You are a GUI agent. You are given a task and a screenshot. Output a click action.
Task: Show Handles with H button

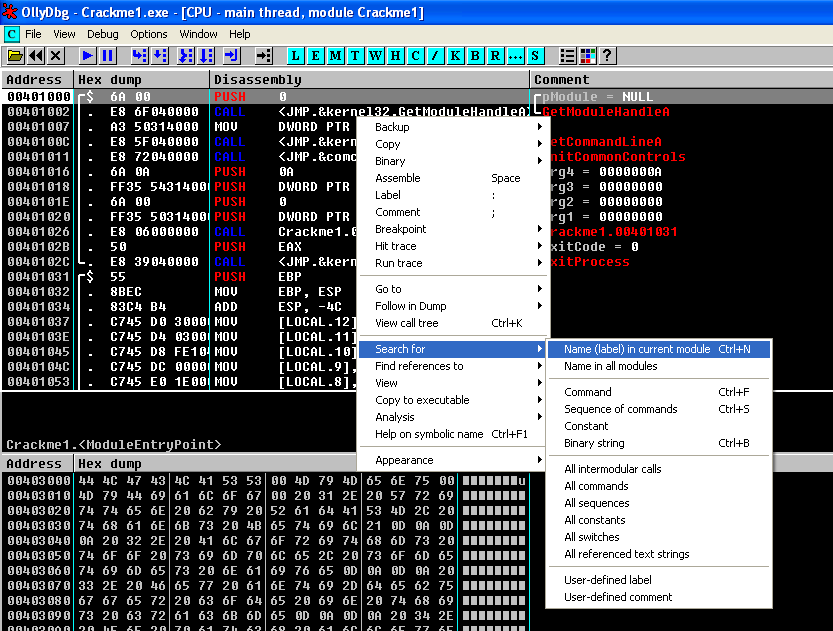395,56
